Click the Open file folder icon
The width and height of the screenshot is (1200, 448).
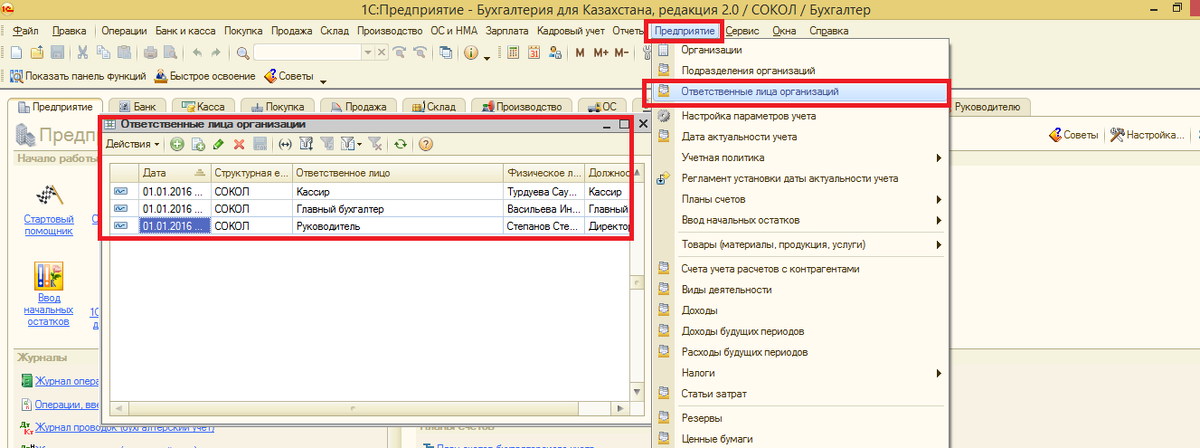[37, 52]
